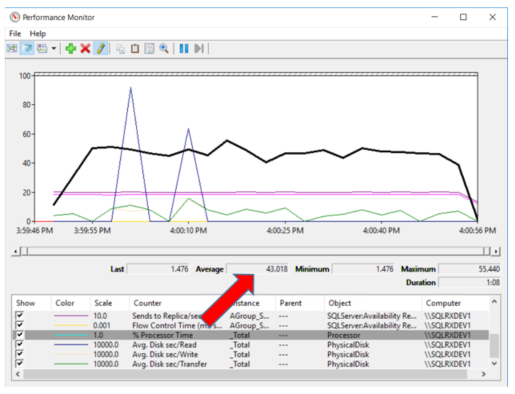Click the scale value 0.001 for Flow Control Time

[x=101, y=325]
